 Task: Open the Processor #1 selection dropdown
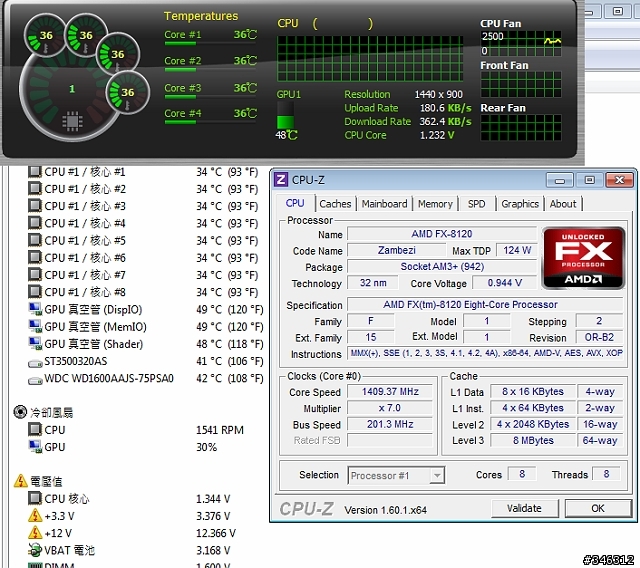(x=396, y=475)
